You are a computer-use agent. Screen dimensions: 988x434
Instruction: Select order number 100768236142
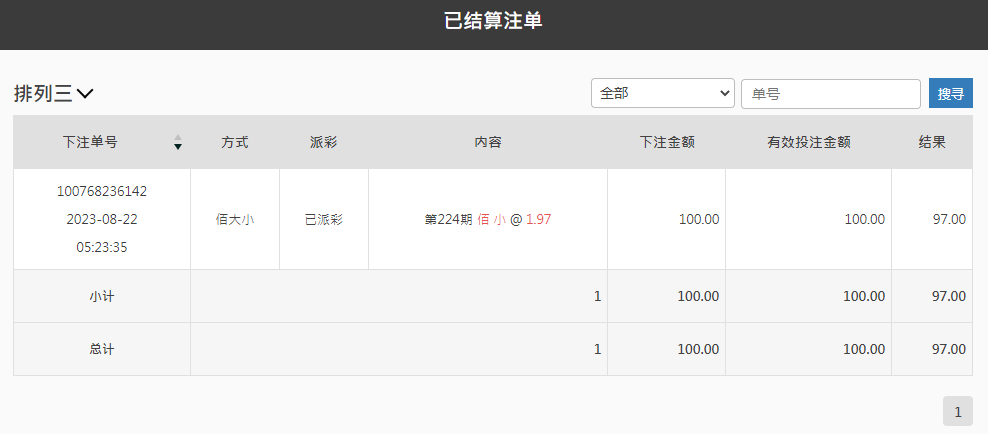click(x=102, y=191)
